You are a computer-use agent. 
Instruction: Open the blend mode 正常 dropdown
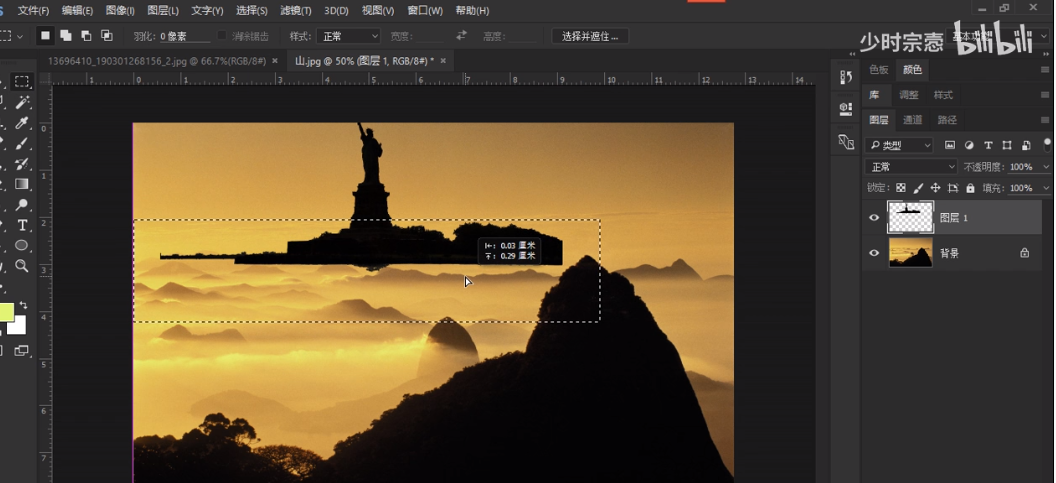[911, 166]
